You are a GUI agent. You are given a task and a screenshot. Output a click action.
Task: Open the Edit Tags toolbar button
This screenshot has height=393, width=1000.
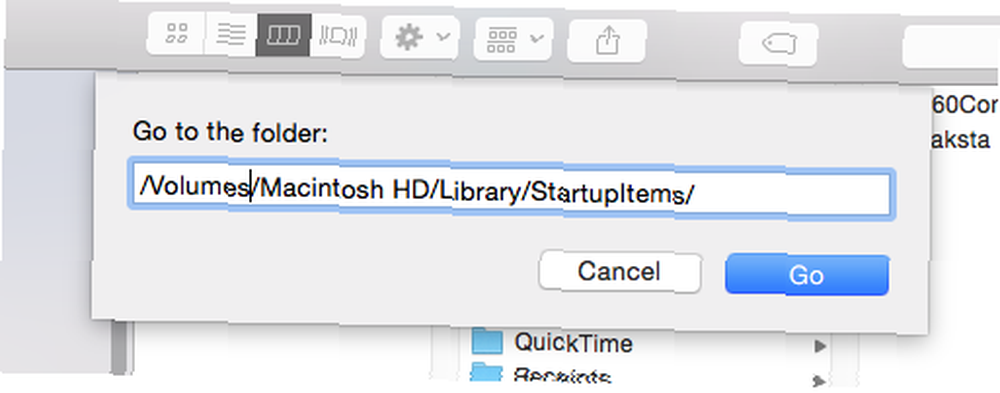[778, 44]
